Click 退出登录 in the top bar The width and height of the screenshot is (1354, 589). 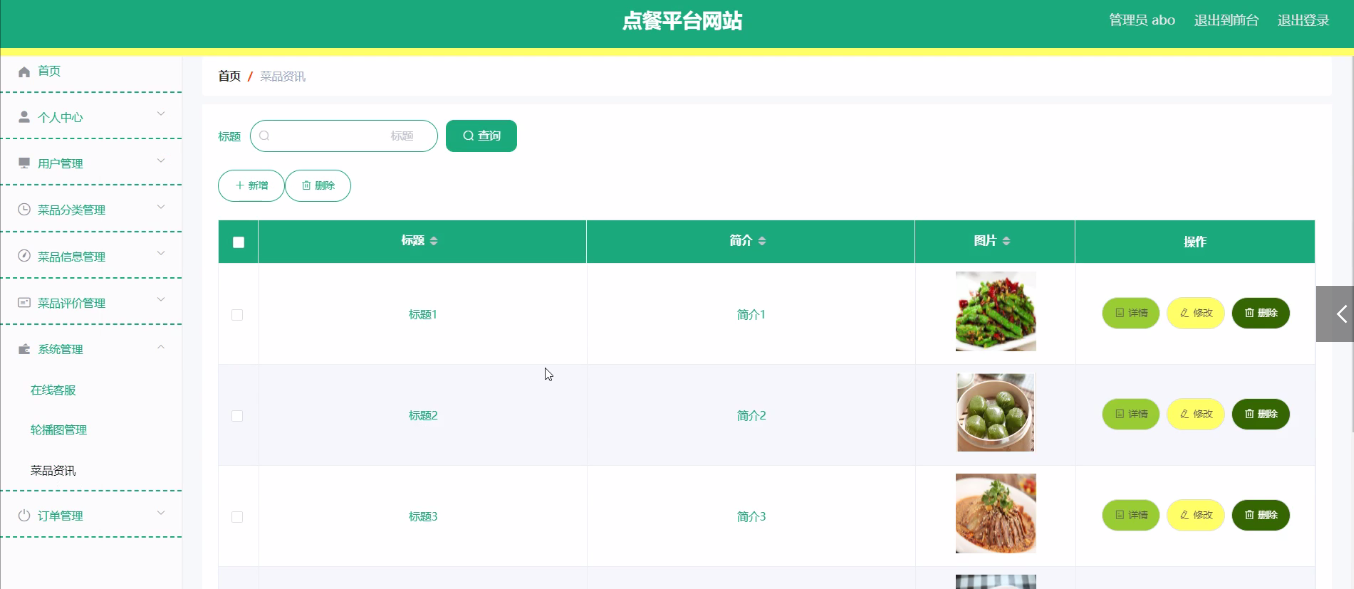pos(1303,21)
